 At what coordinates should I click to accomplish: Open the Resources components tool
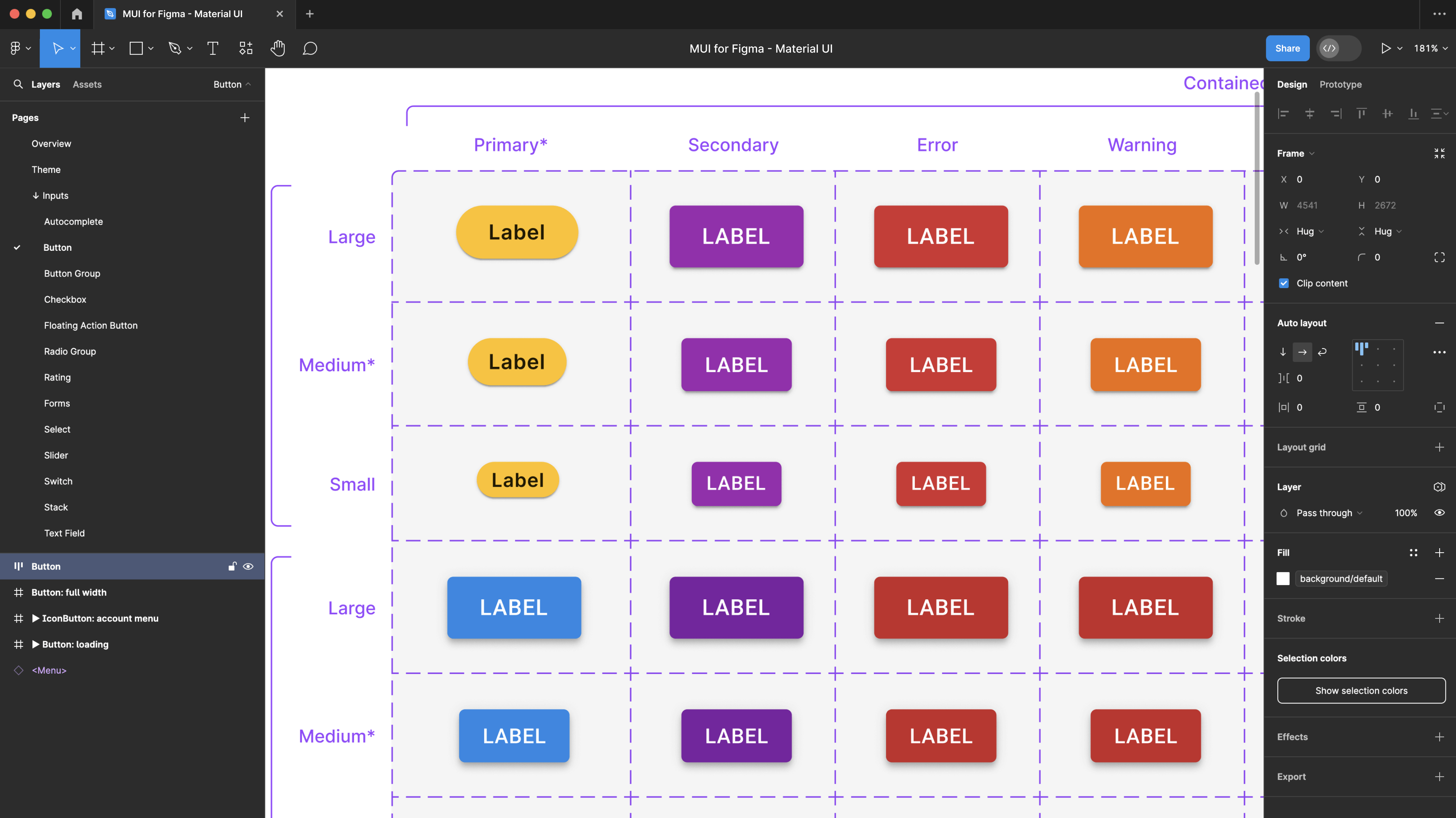(x=245, y=49)
